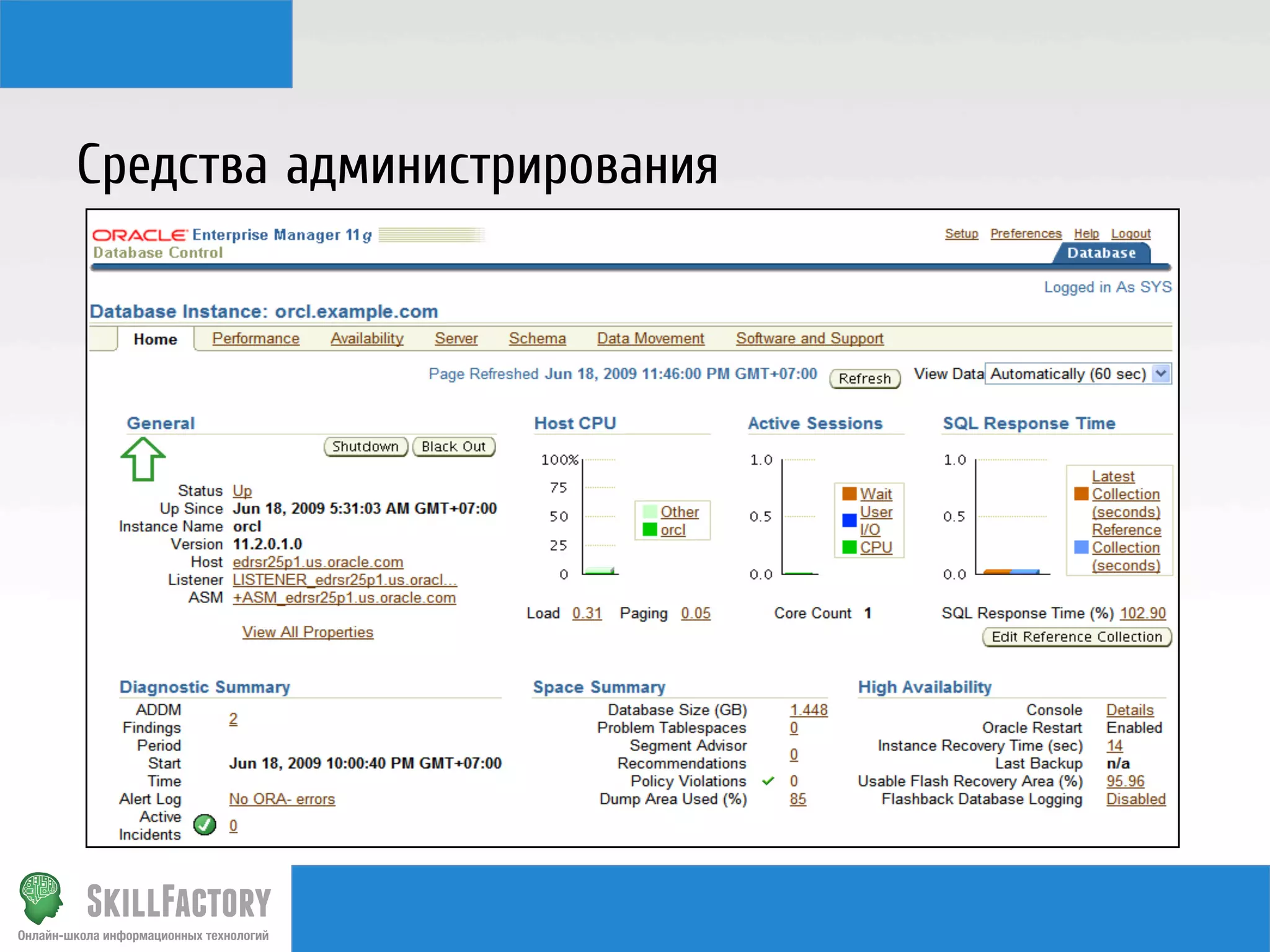Viewport: 1270px width, 952px height.
Task: Open the Help link
Action: (1086, 234)
